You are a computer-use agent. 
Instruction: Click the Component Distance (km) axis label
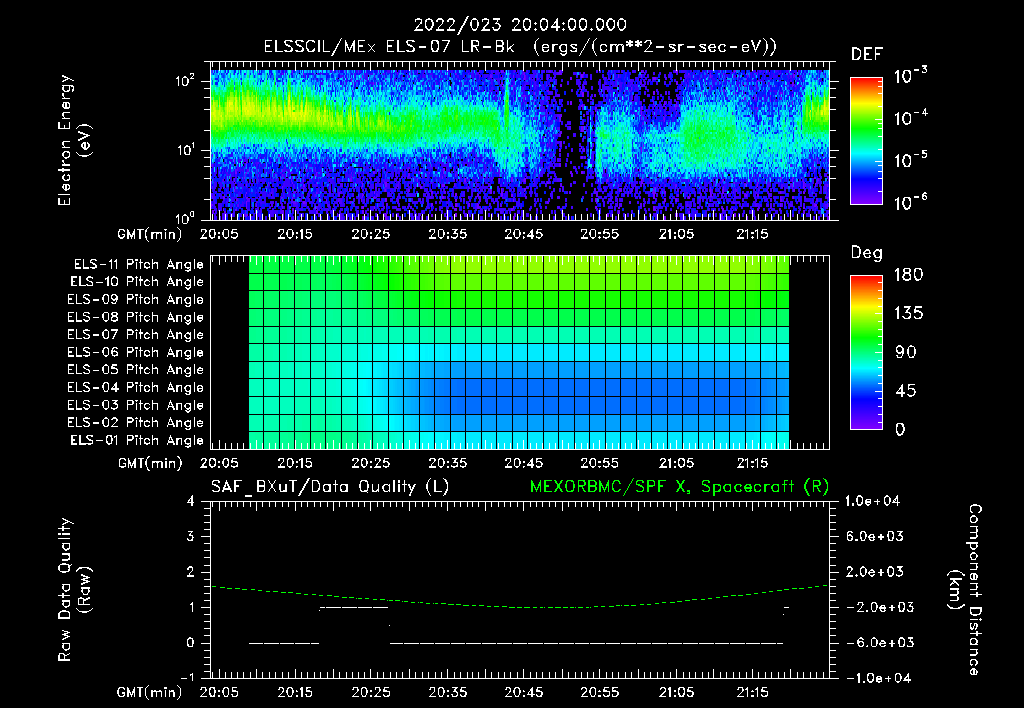(x=965, y=590)
